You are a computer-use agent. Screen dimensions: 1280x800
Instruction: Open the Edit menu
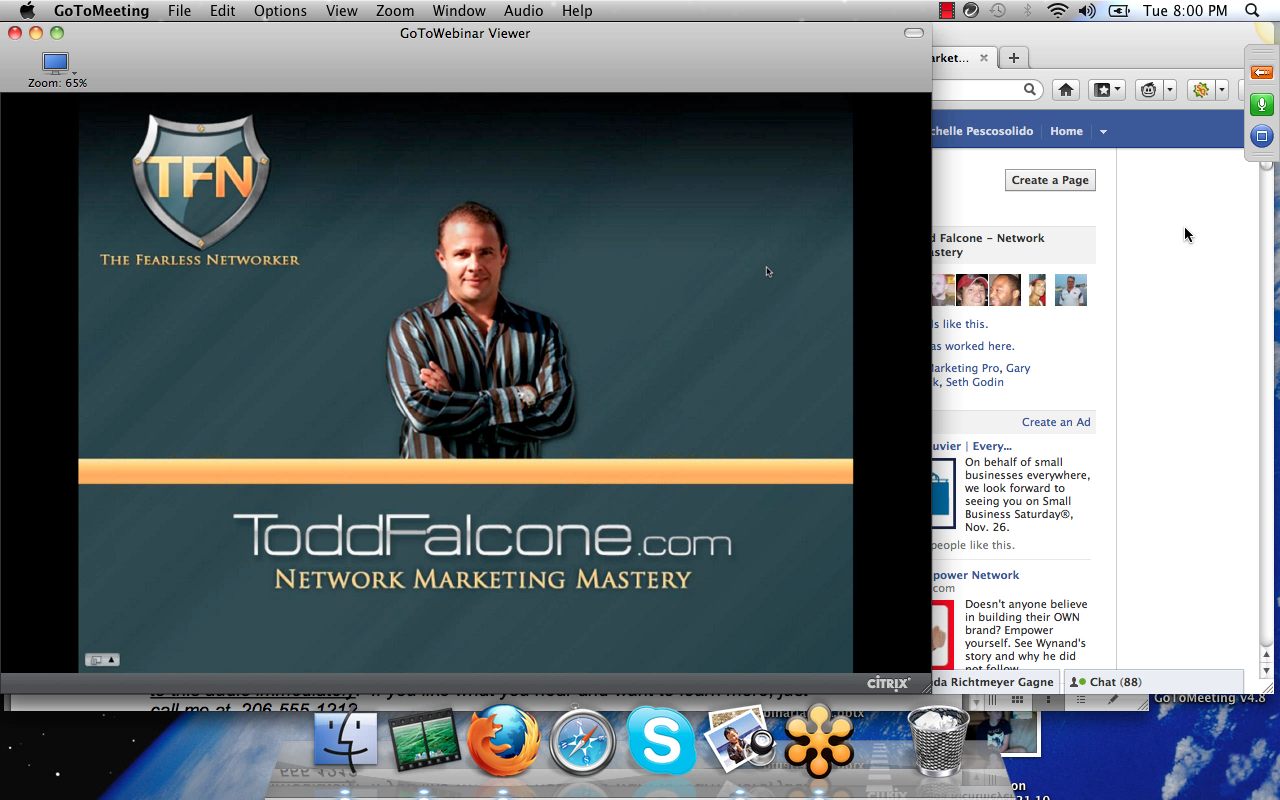(222, 11)
